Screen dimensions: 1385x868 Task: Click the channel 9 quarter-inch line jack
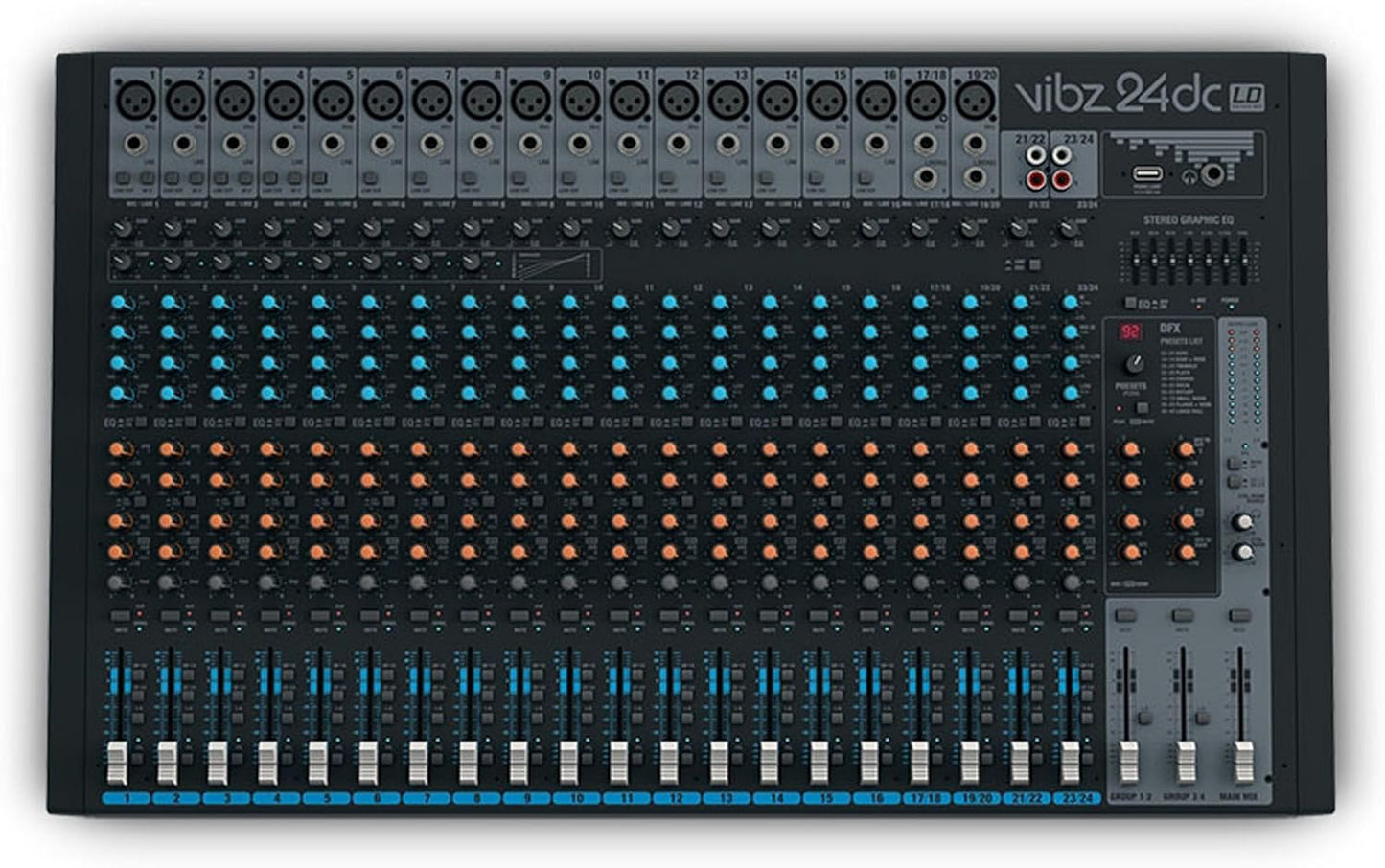click(529, 144)
